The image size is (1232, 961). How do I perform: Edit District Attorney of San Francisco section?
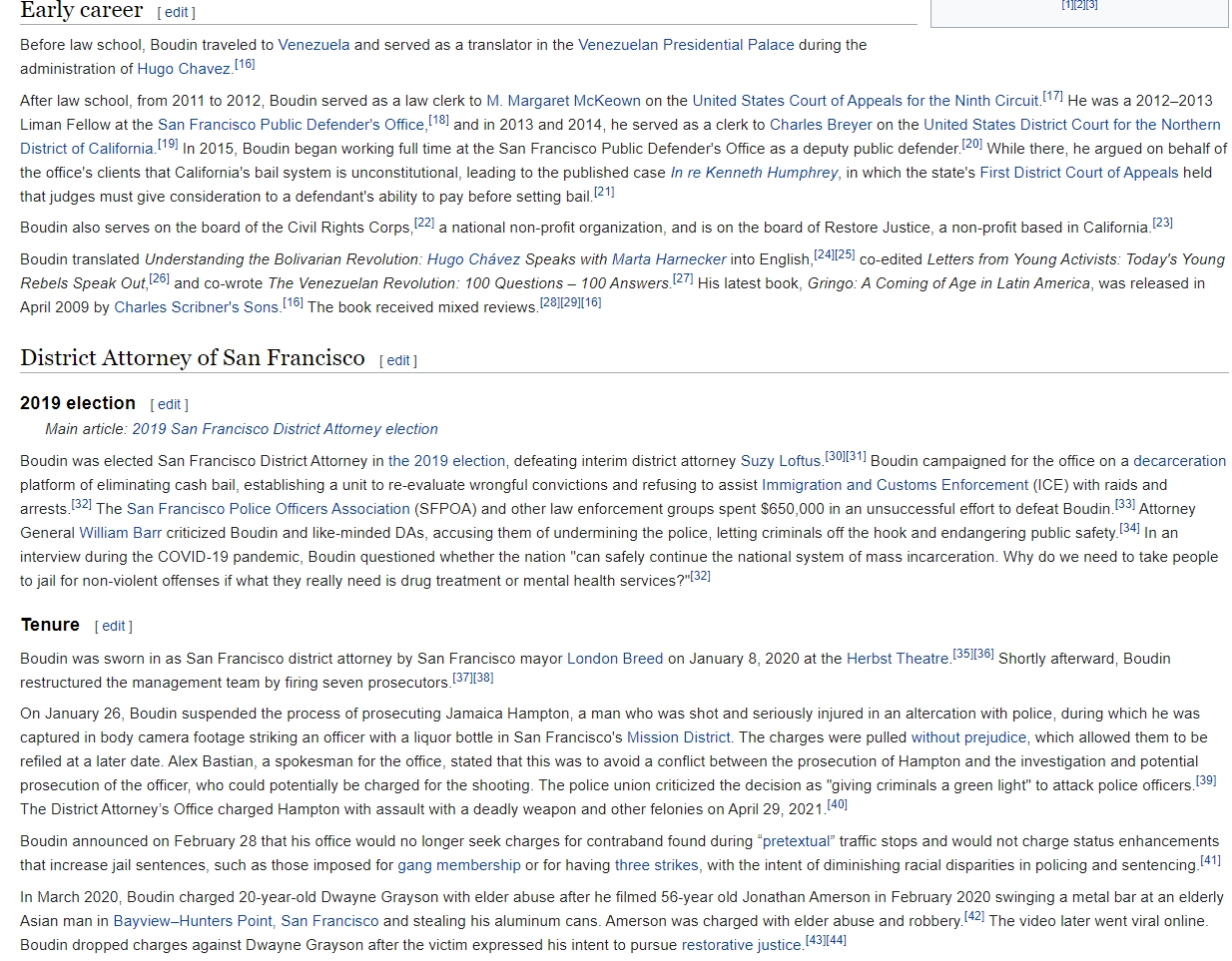click(397, 361)
